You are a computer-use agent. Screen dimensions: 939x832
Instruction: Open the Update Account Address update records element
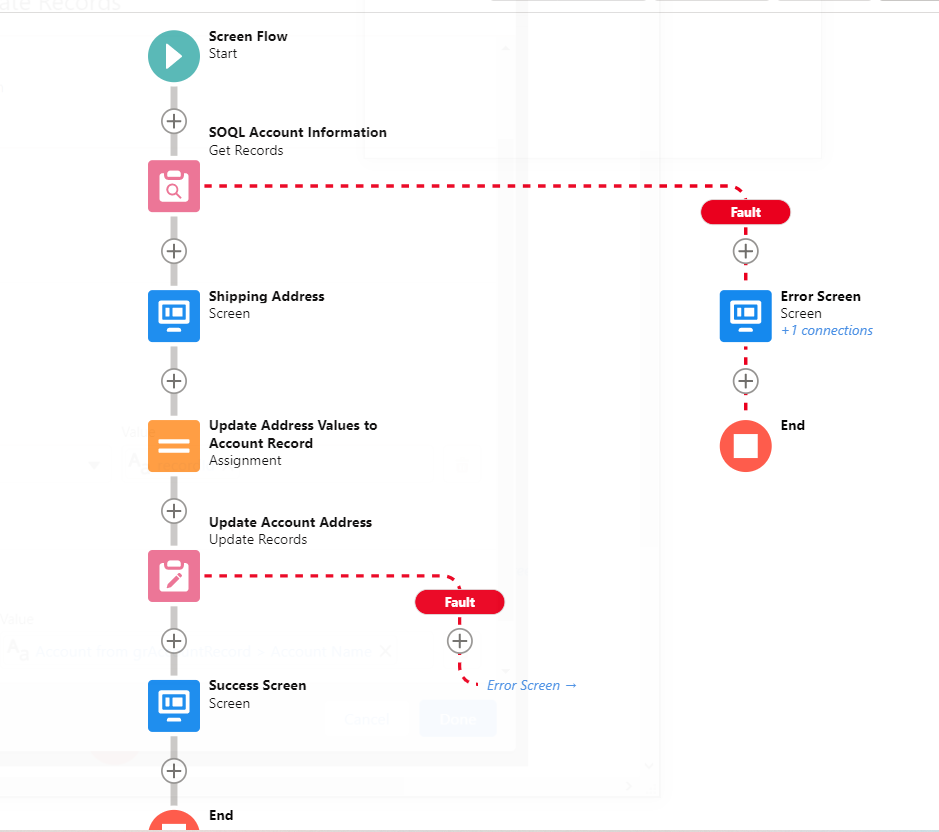point(174,576)
